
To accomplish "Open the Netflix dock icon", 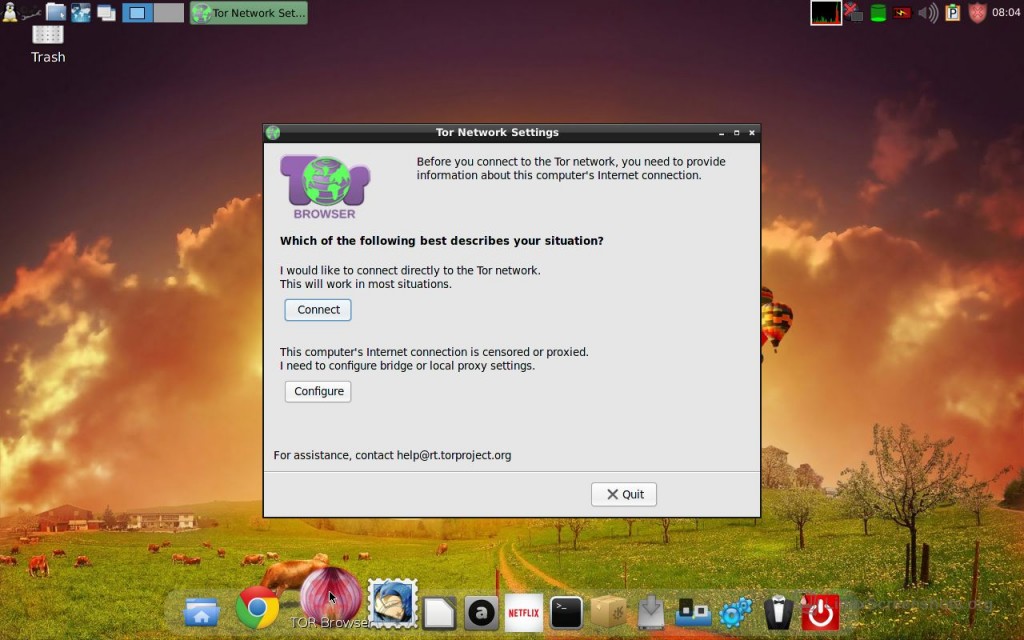I will pyautogui.click(x=524, y=612).
